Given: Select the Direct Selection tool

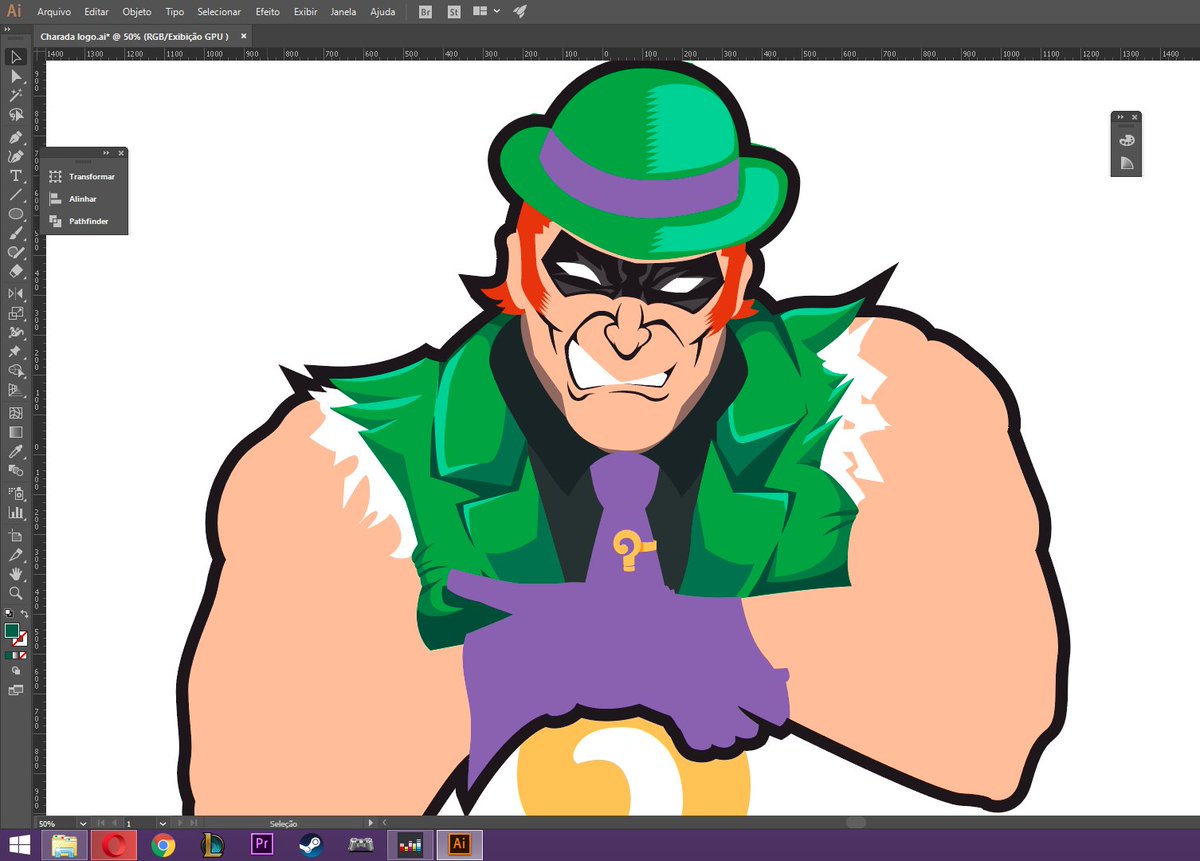Looking at the screenshot, I should [16, 76].
